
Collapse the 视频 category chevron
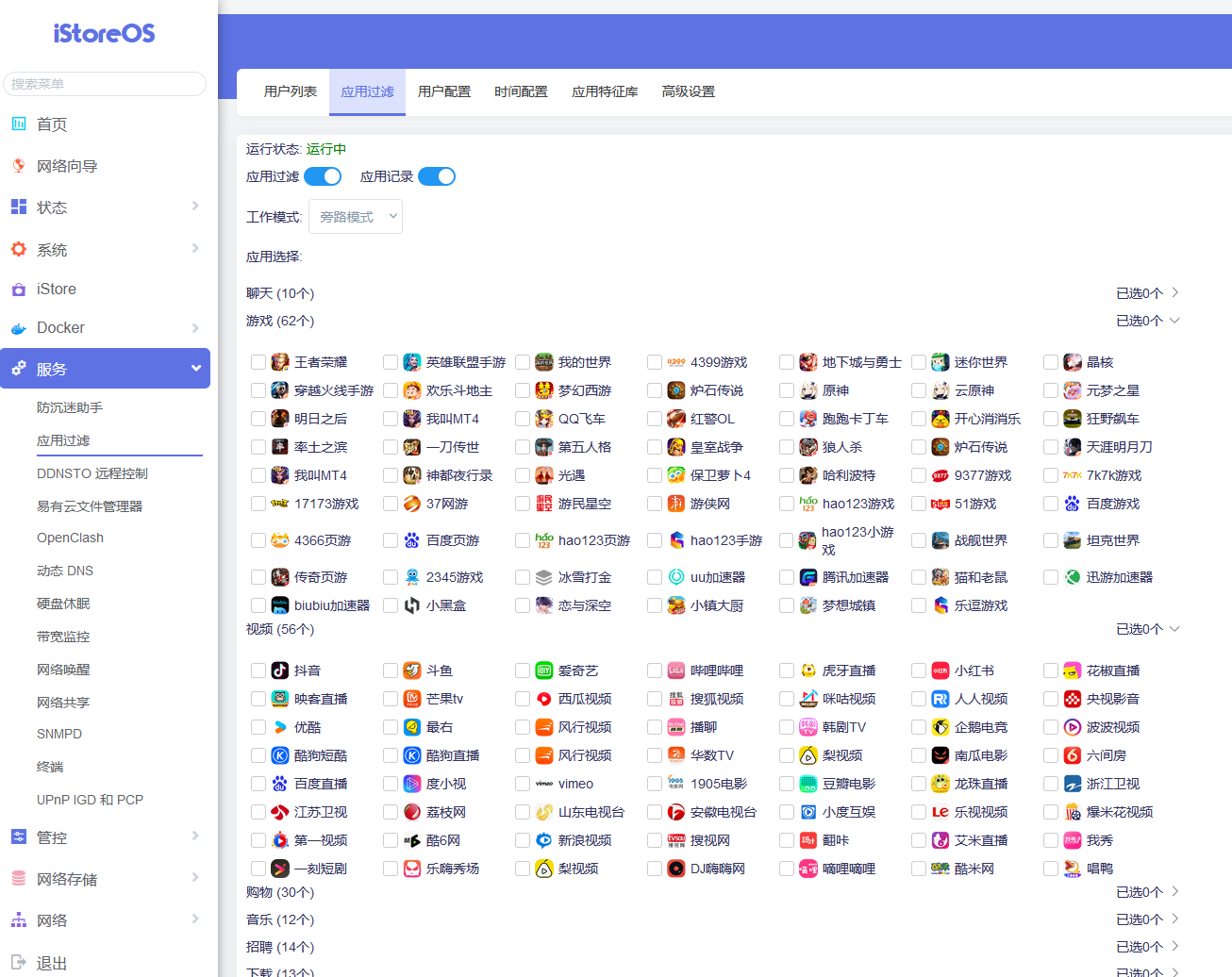click(1174, 629)
